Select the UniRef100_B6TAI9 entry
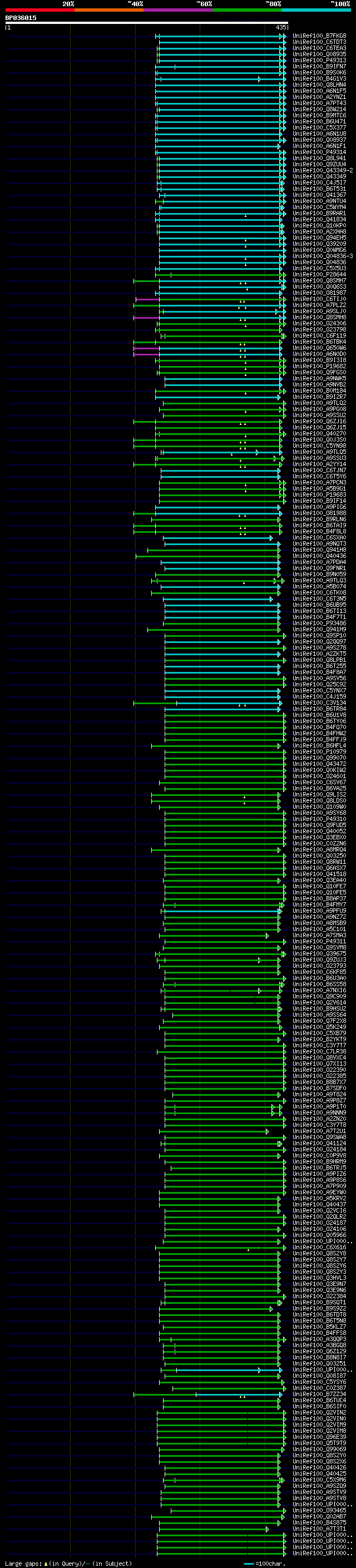The height and width of the screenshot is (1568, 356). pyautogui.click(x=319, y=525)
